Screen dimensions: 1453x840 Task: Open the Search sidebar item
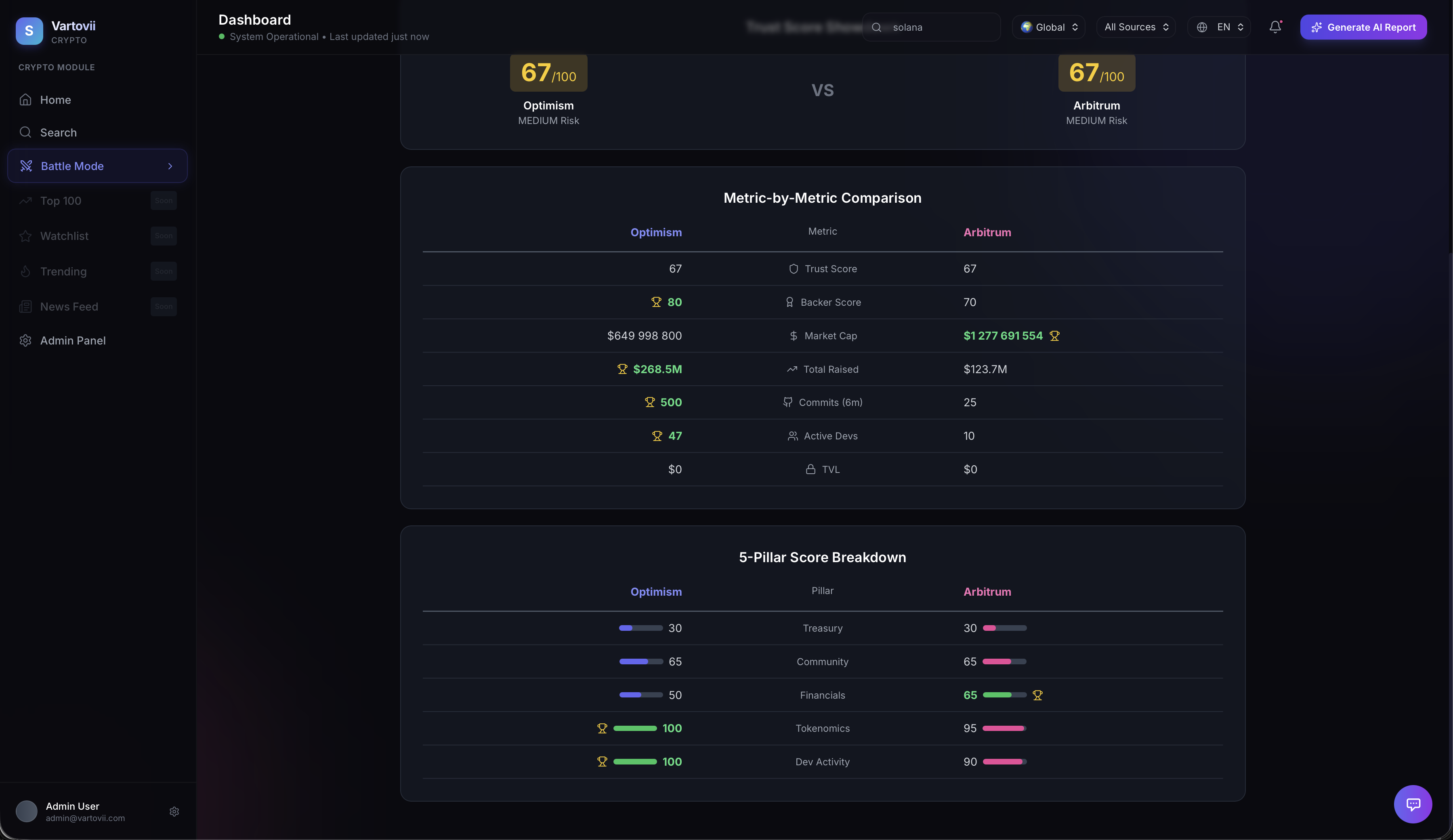point(58,132)
